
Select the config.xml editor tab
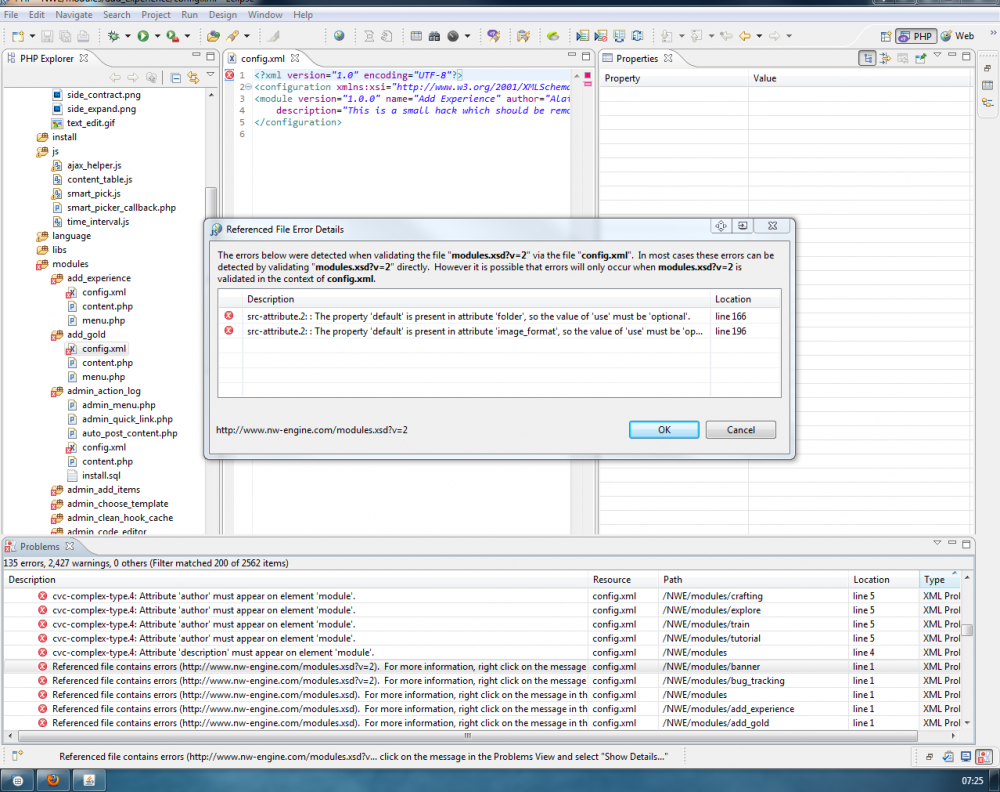tap(262, 59)
